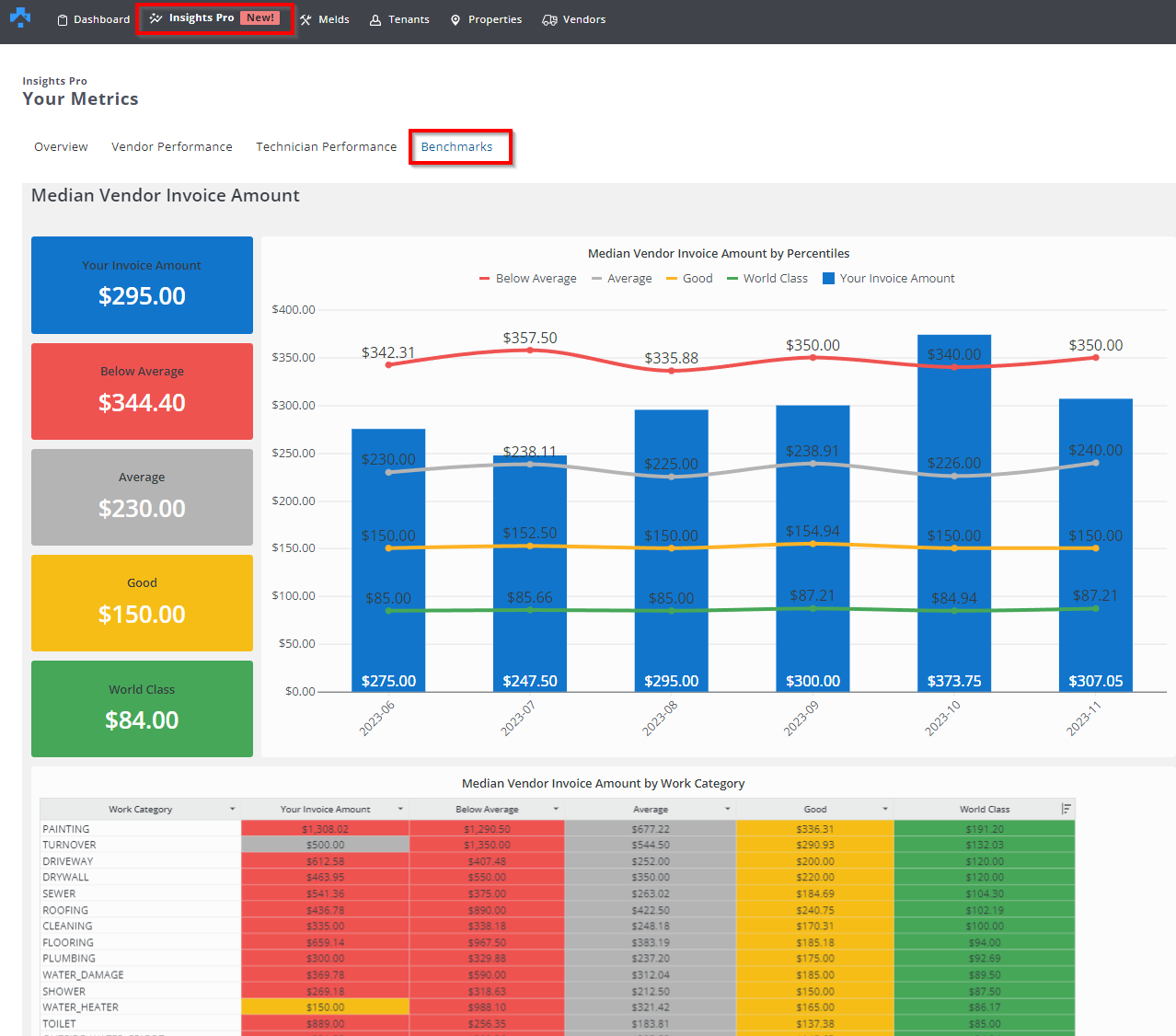
Task: Expand the Your Invoice Amount column dropdown
Action: (x=400, y=810)
